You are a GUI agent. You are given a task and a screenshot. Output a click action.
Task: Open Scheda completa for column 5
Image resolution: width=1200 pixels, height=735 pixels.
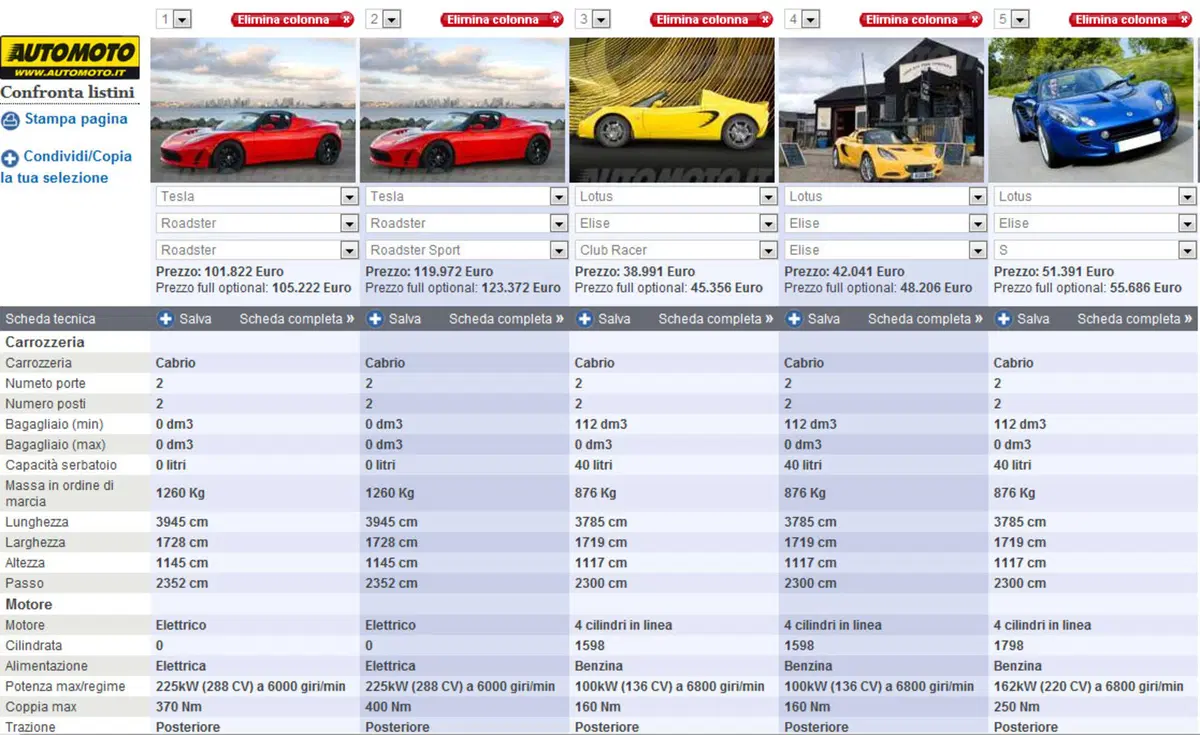(x=1135, y=319)
